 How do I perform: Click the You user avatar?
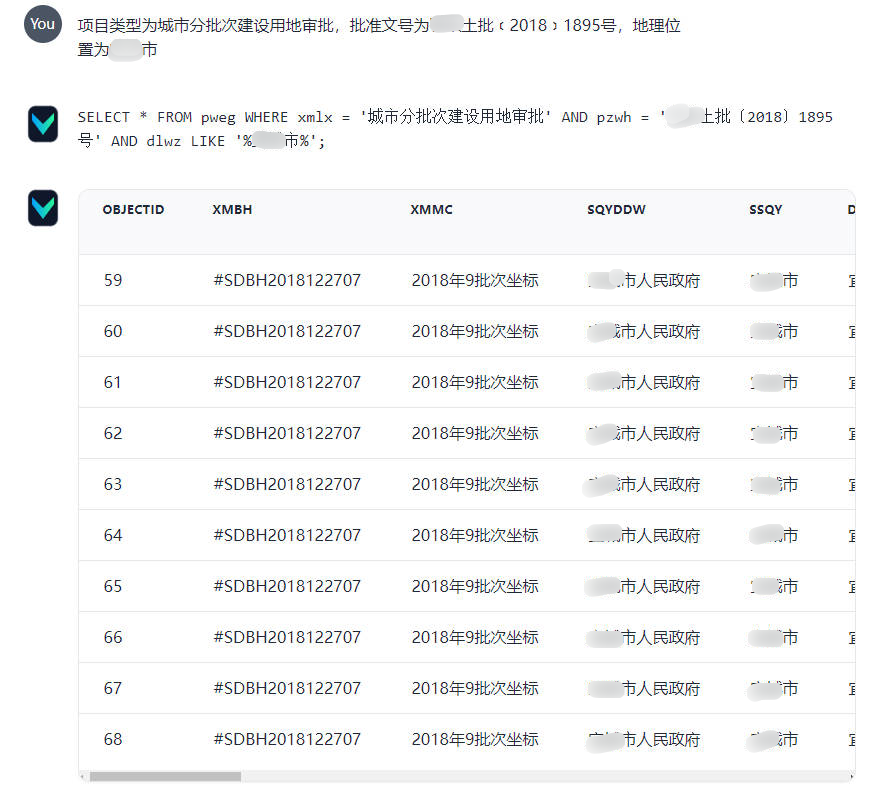43,24
